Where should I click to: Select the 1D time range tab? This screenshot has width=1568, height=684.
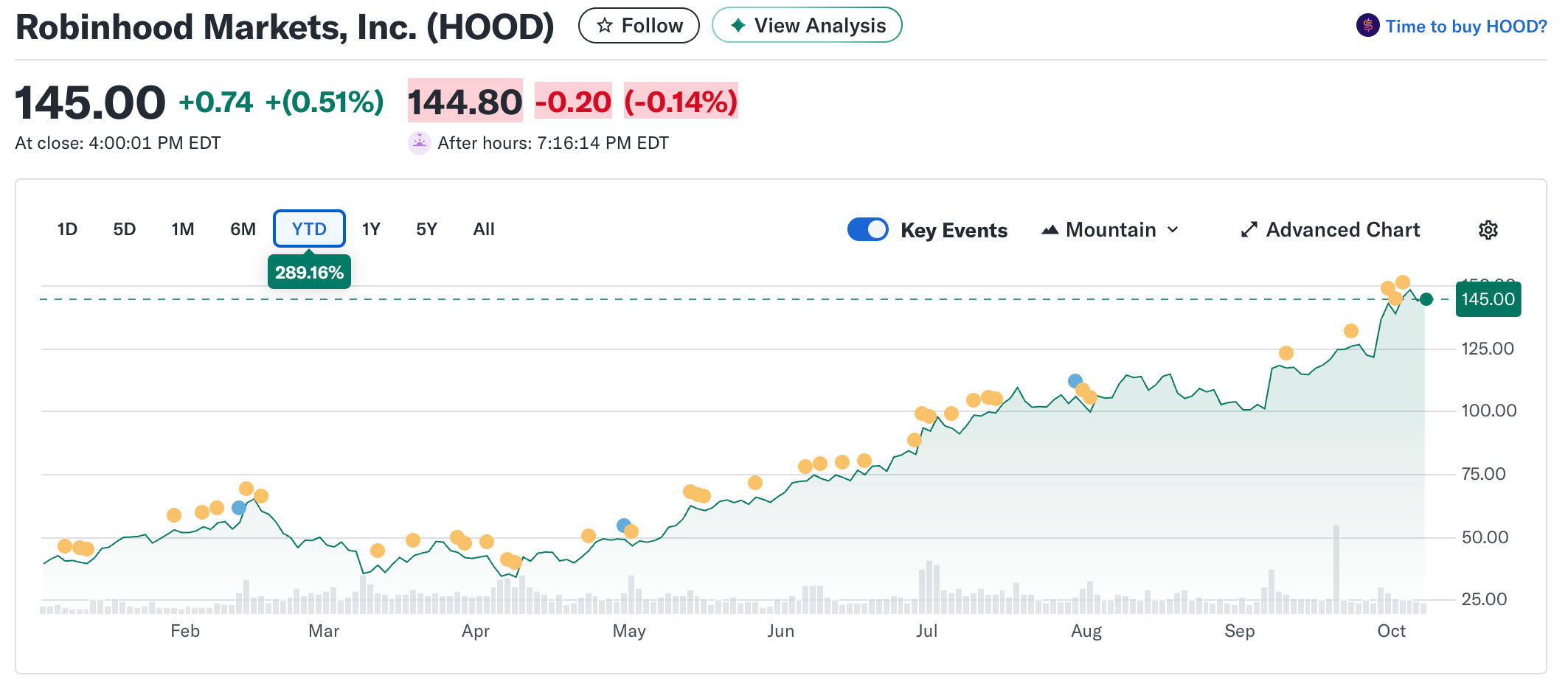[67, 229]
